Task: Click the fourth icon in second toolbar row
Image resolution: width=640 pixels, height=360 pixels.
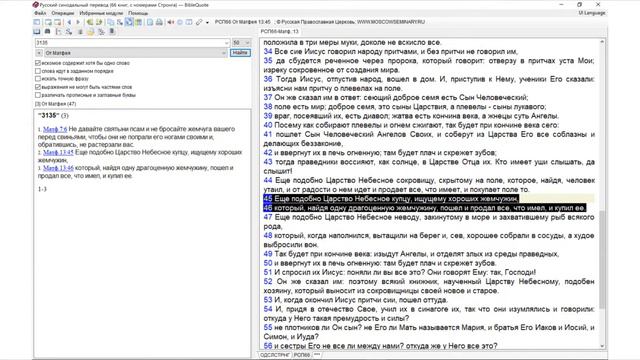Action: point(69,32)
